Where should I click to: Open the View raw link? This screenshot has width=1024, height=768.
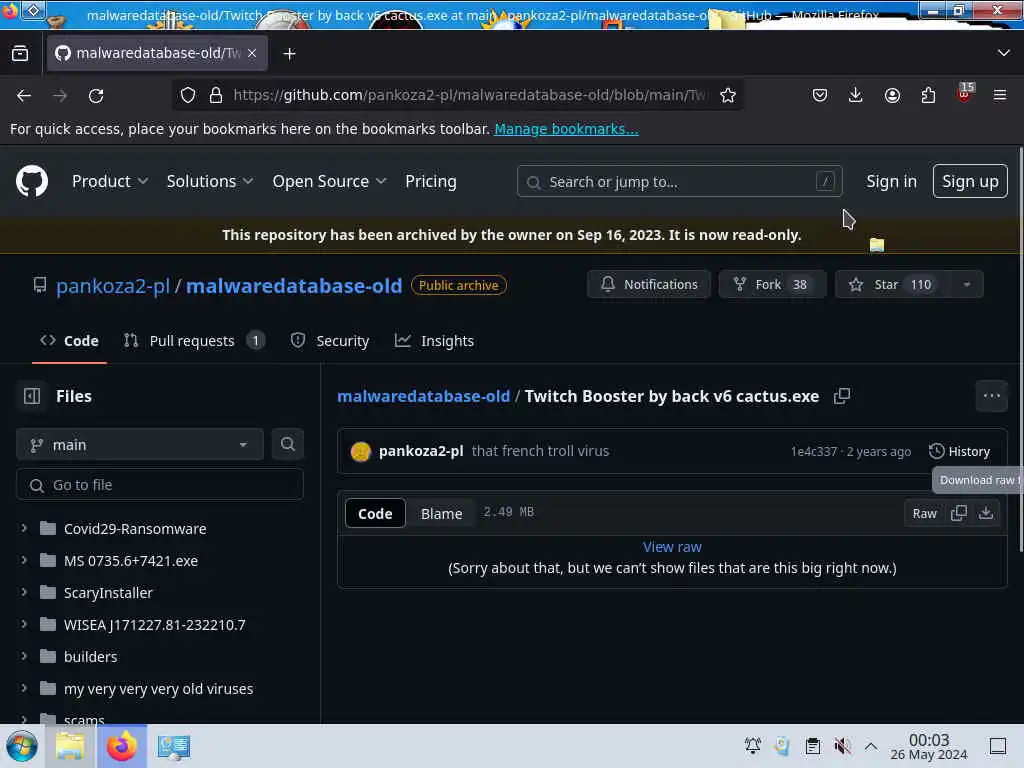[x=672, y=547]
